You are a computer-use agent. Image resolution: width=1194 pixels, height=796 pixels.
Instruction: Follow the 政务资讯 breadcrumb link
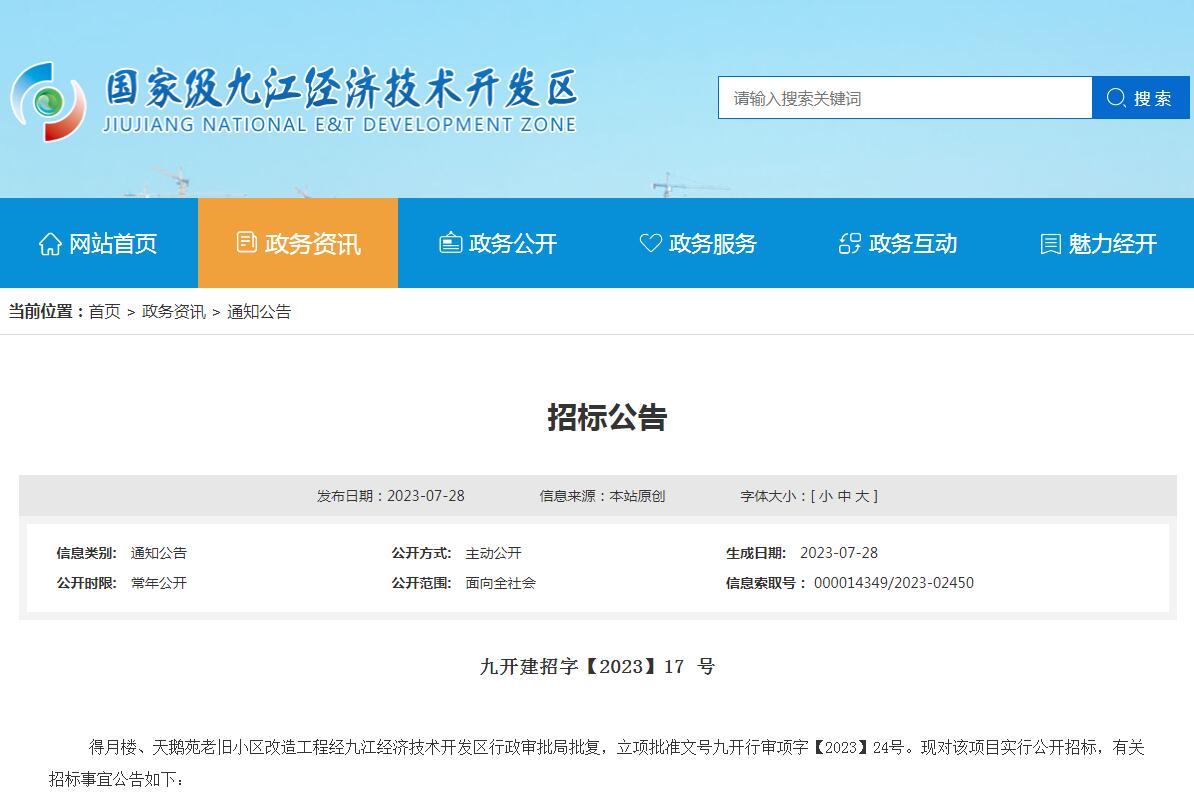coord(173,312)
